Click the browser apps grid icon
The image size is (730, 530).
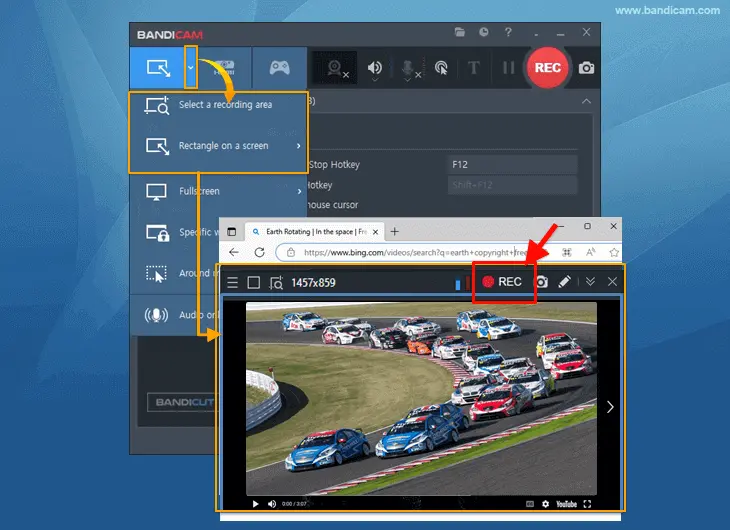pyautogui.click(x=567, y=252)
